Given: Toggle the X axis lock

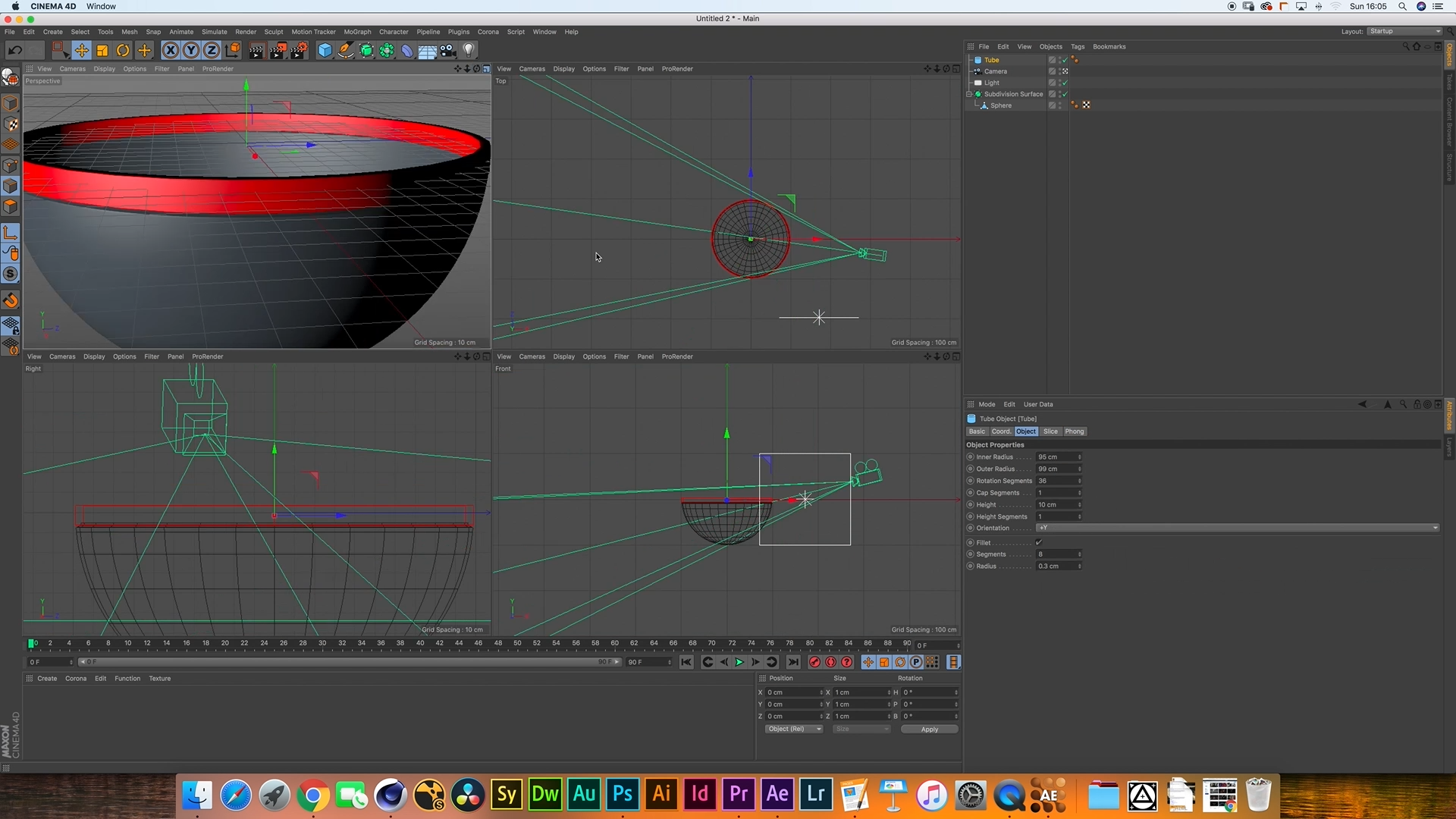Looking at the screenshot, I should pos(171,50).
